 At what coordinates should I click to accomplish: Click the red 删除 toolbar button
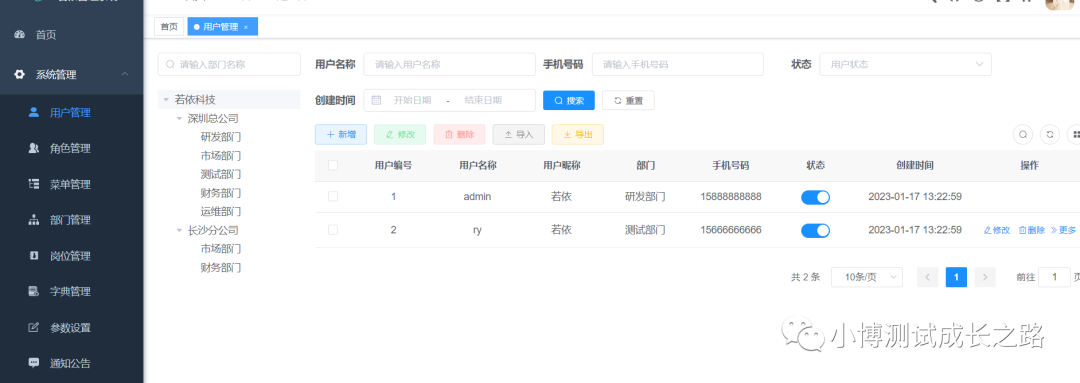[459, 134]
